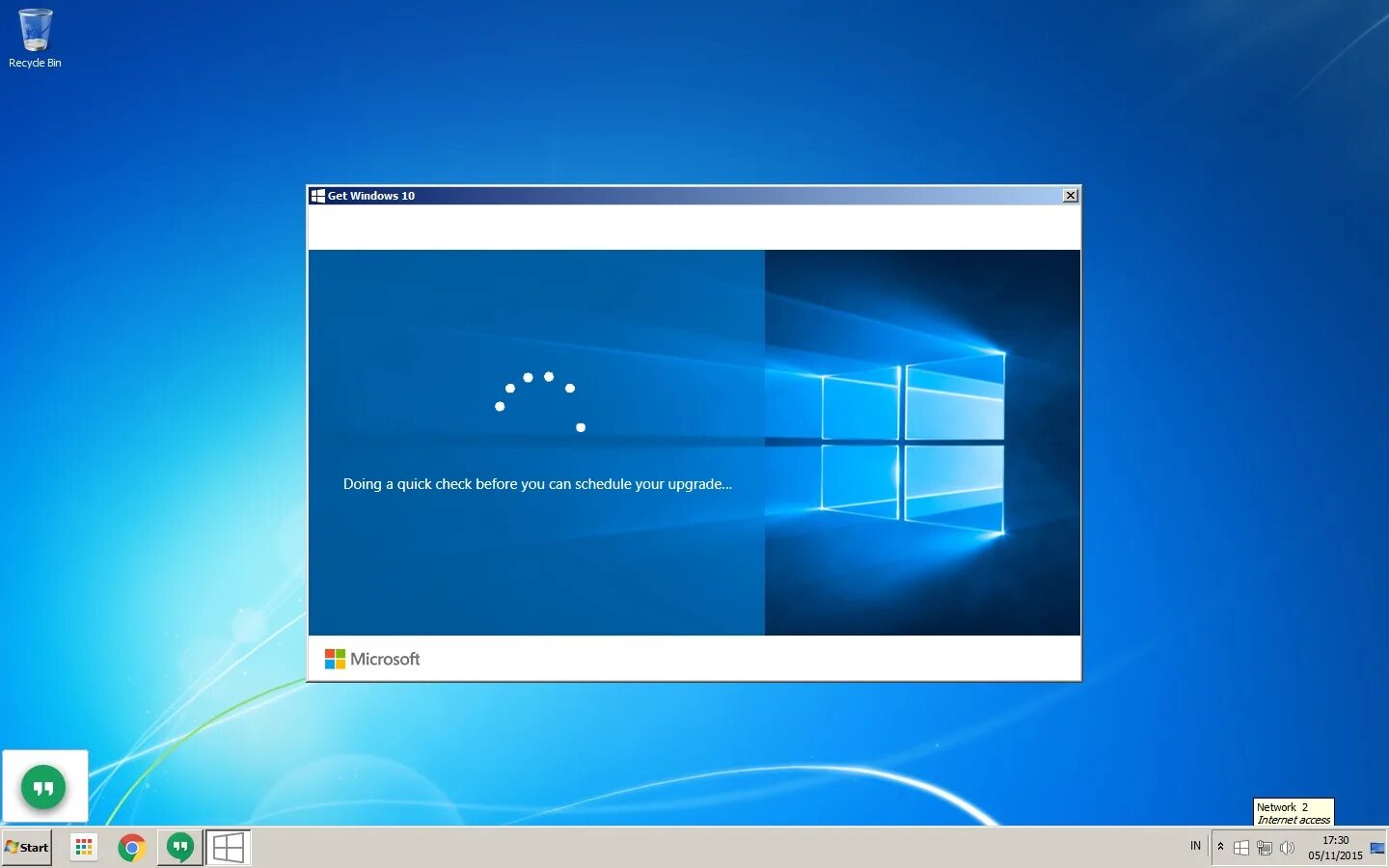The height and width of the screenshot is (868, 1389).
Task: Open the Recycle Bin desktop icon
Action: coord(35,39)
